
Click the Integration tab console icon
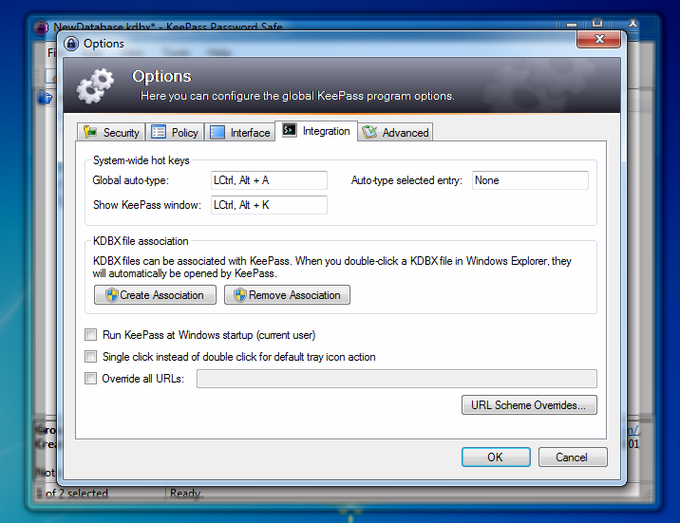[289, 130]
